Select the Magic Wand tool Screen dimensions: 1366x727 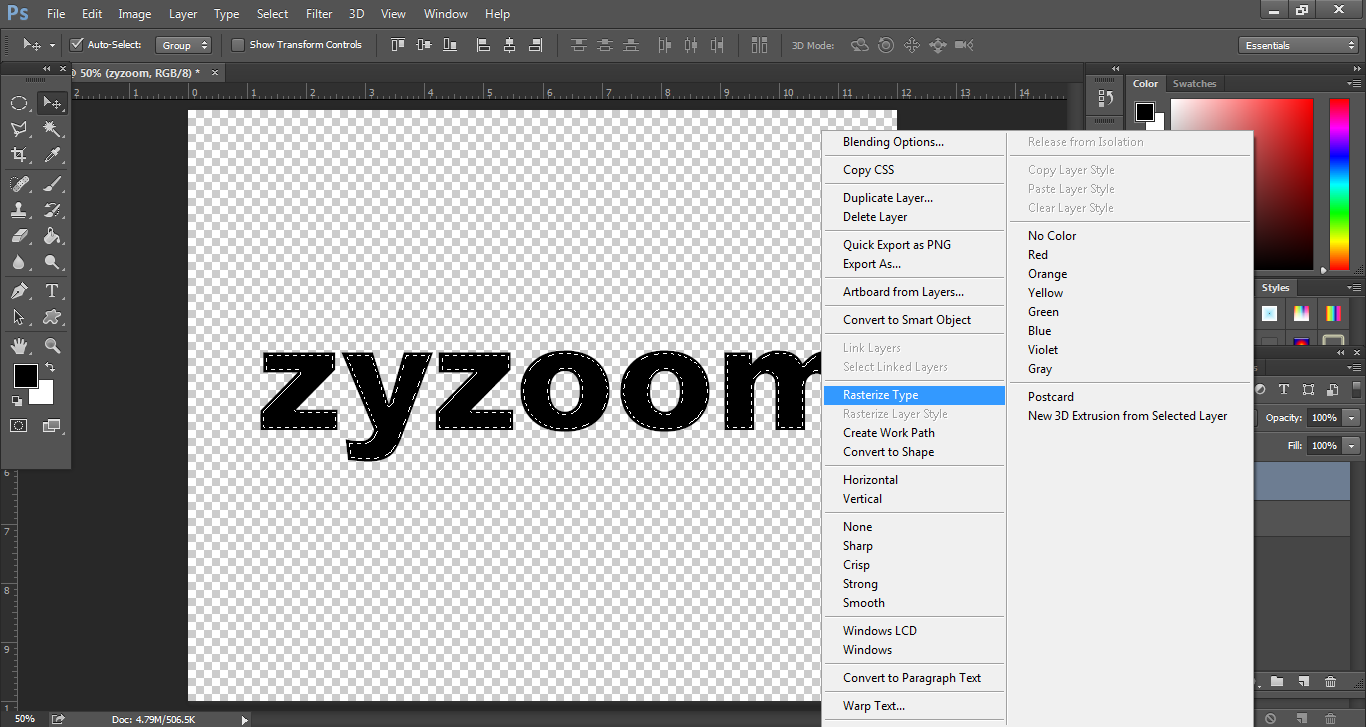52,129
